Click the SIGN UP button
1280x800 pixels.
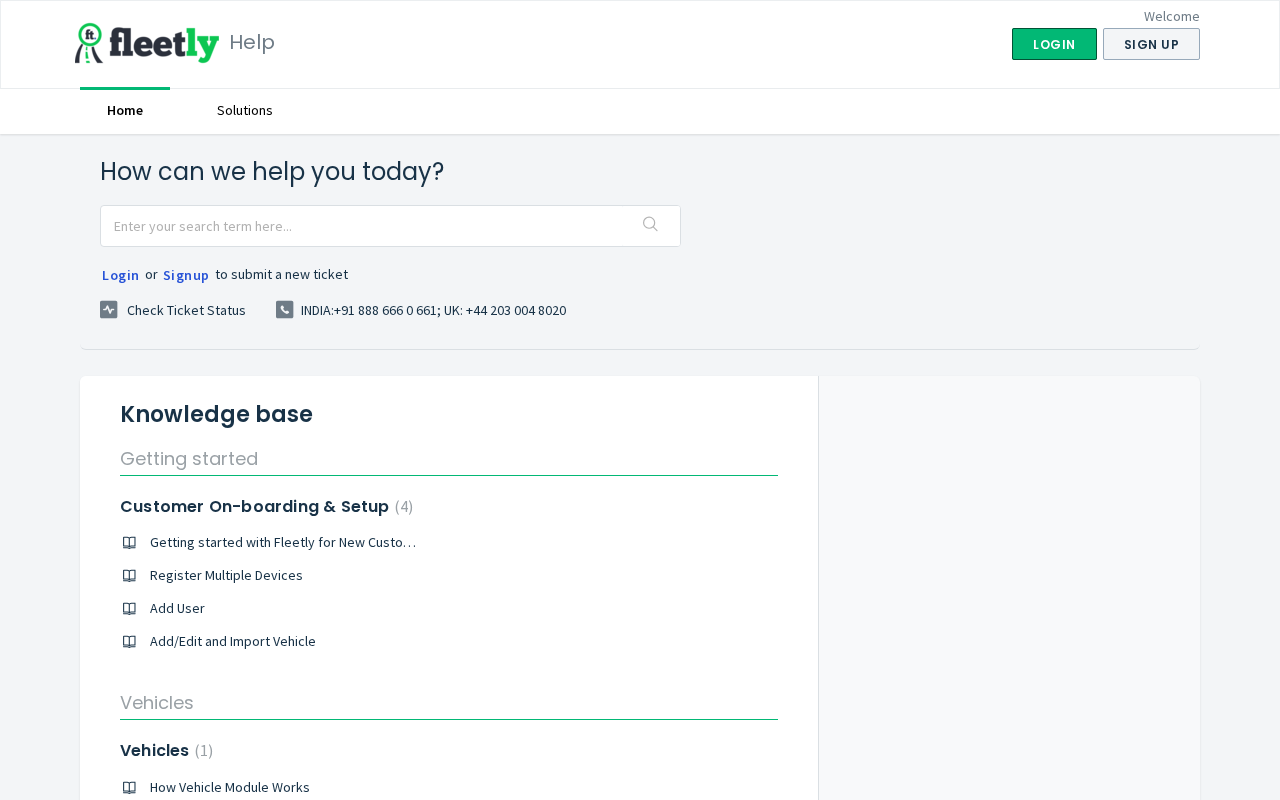click(1151, 44)
